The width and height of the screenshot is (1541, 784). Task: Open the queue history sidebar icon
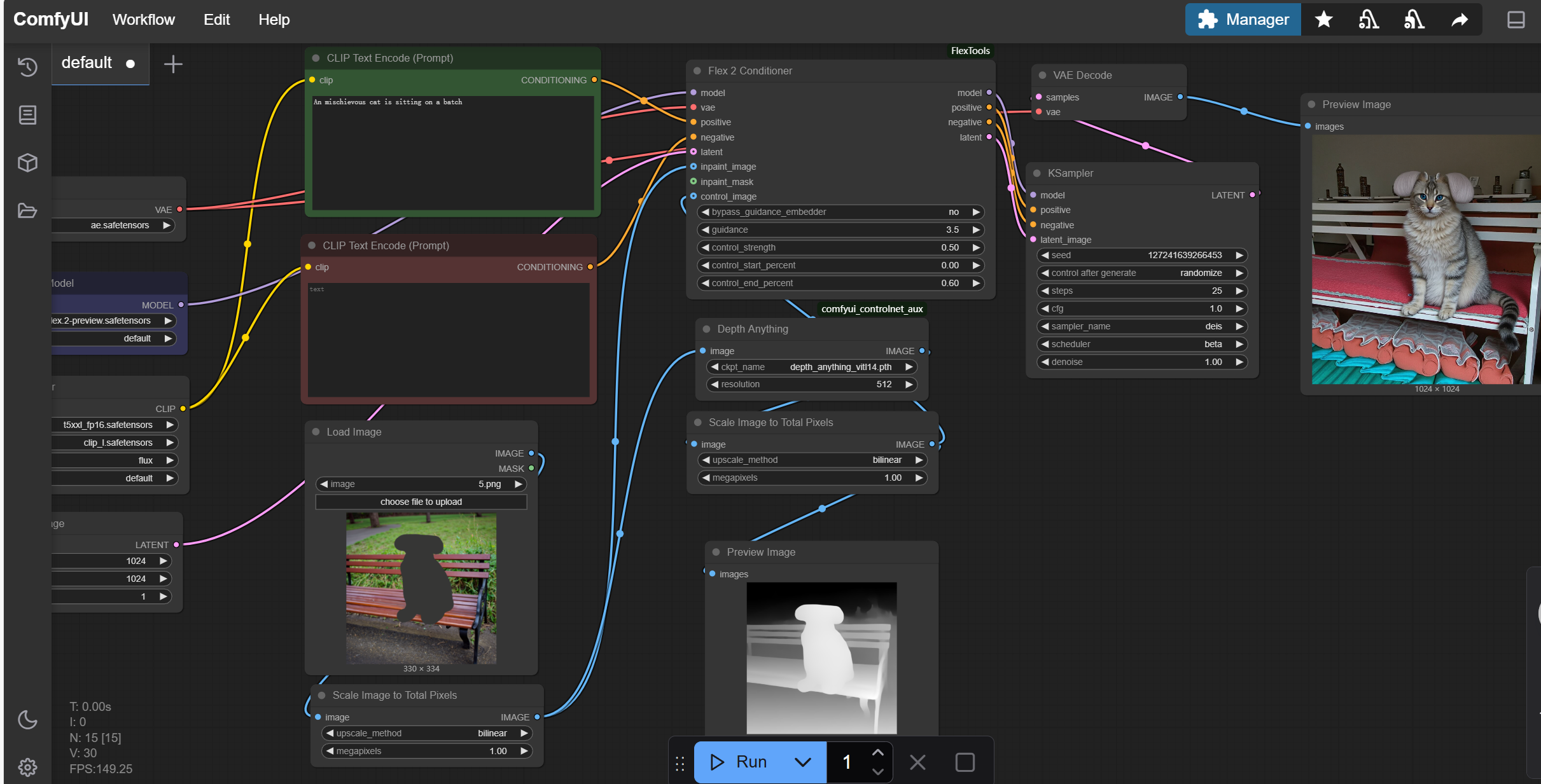point(27,67)
